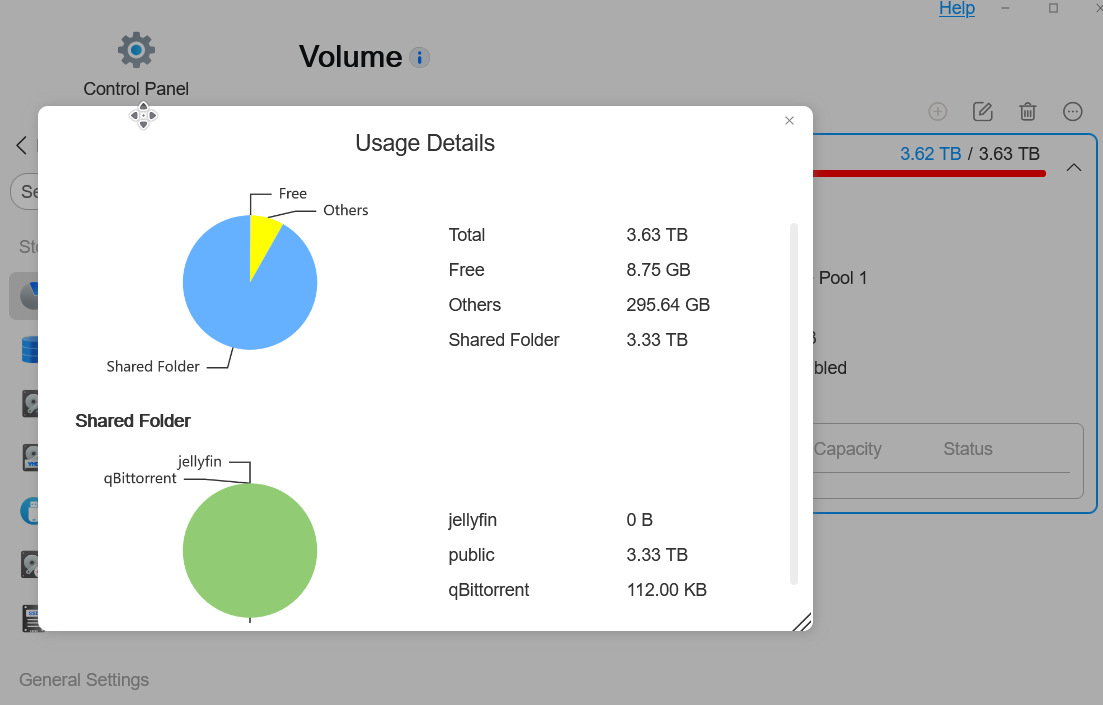Screen dimensions: 1103x705
Task: Click the Volume info icon
Action: (419, 58)
